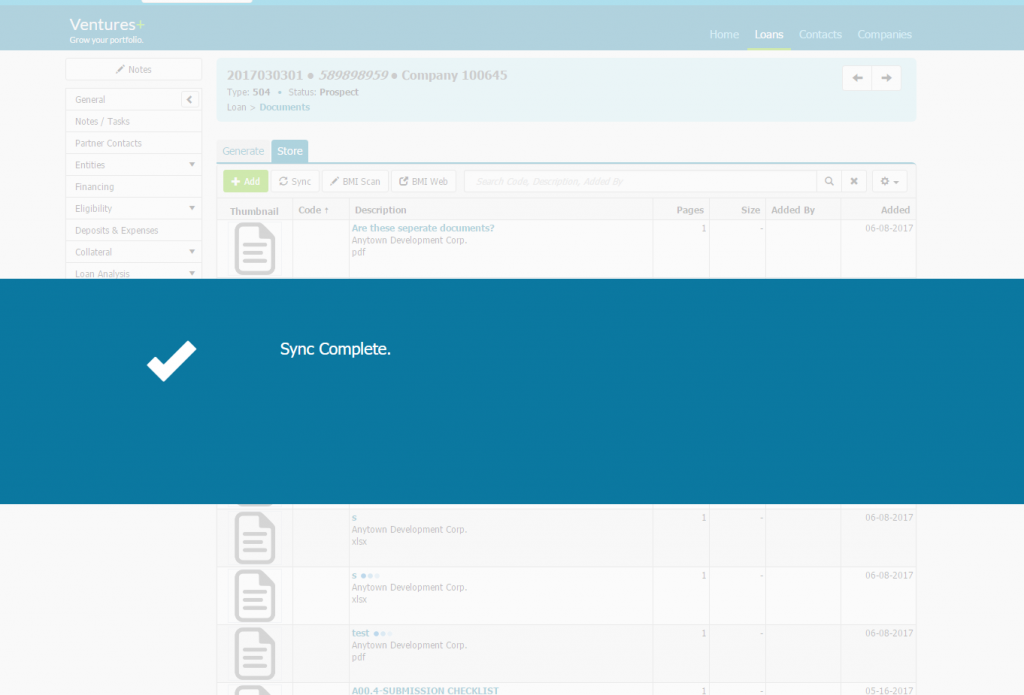This screenshot has width=1024, height=695.
Task: Expand the Collateral sidebar dropdown arrow
Action: pyautogui.click(x=192, y=251)
